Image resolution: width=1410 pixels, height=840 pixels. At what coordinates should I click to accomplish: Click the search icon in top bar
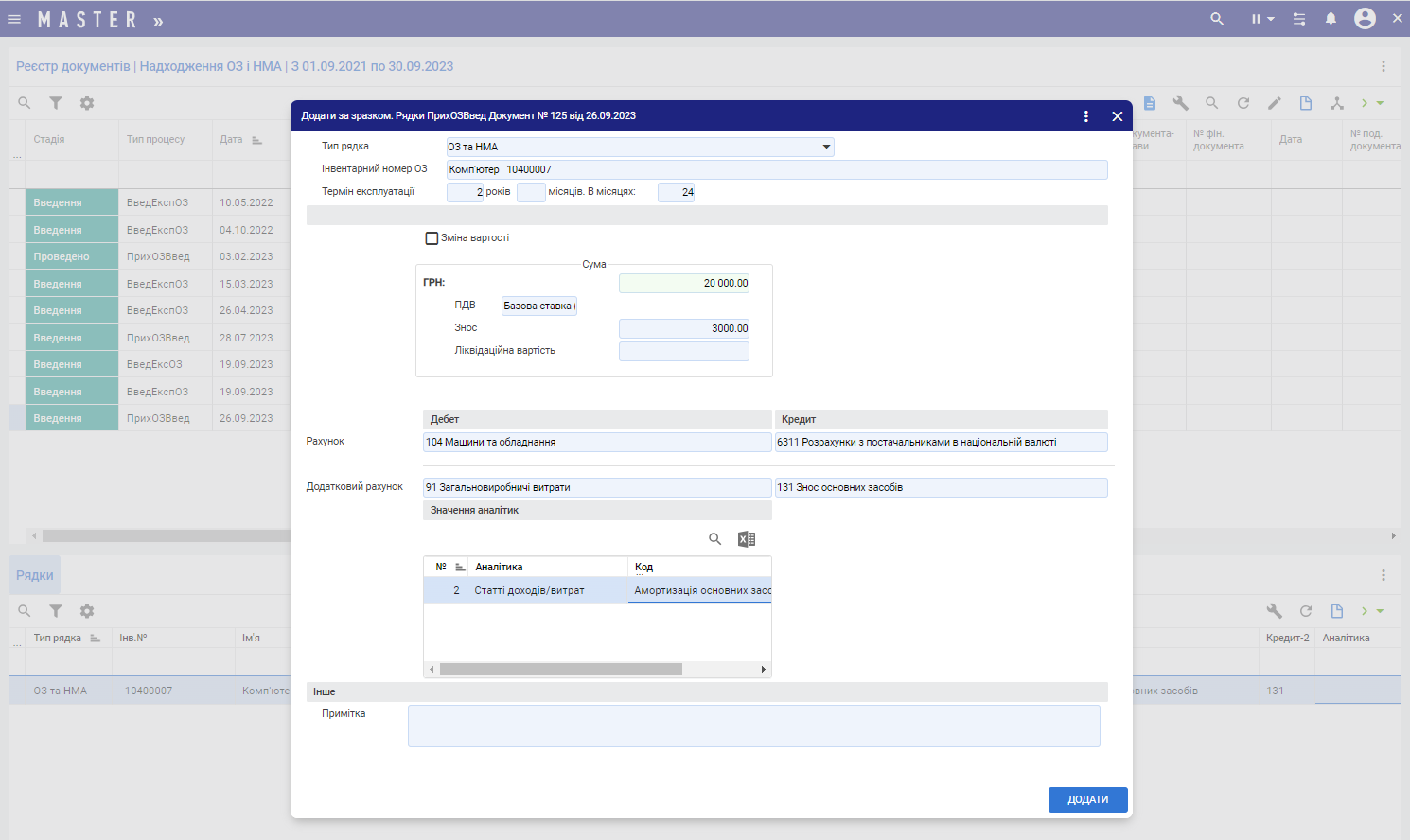[x=1217, y=19]
